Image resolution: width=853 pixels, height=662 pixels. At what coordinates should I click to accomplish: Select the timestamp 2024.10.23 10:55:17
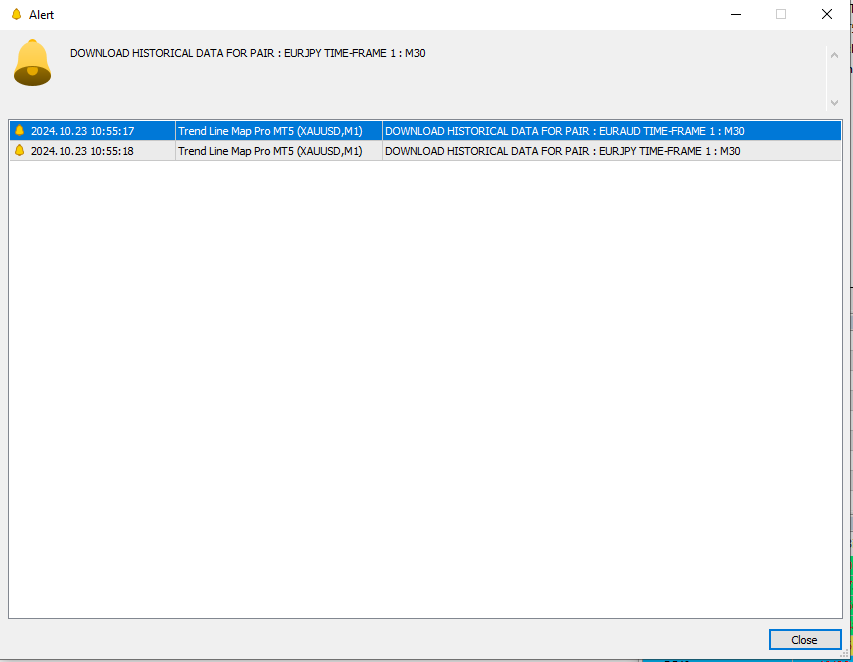(x=82, y=131)
